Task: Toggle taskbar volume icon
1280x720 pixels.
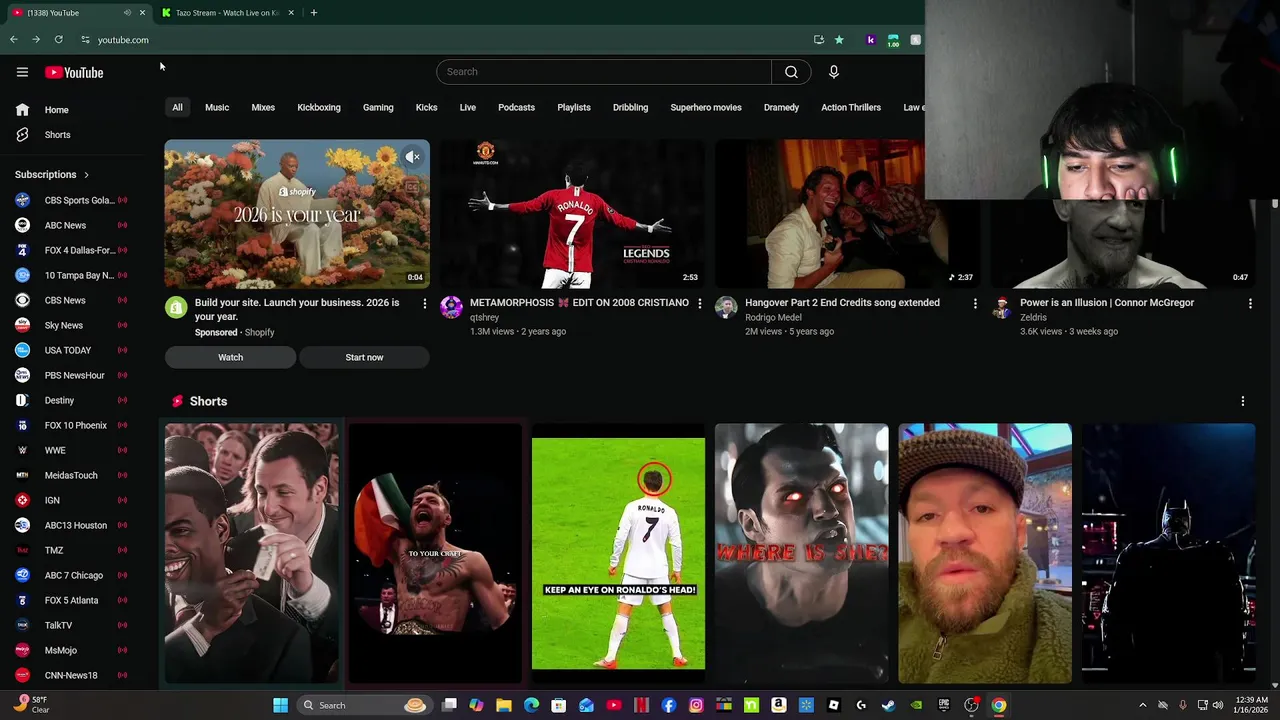Action: tap(1218, 705)
